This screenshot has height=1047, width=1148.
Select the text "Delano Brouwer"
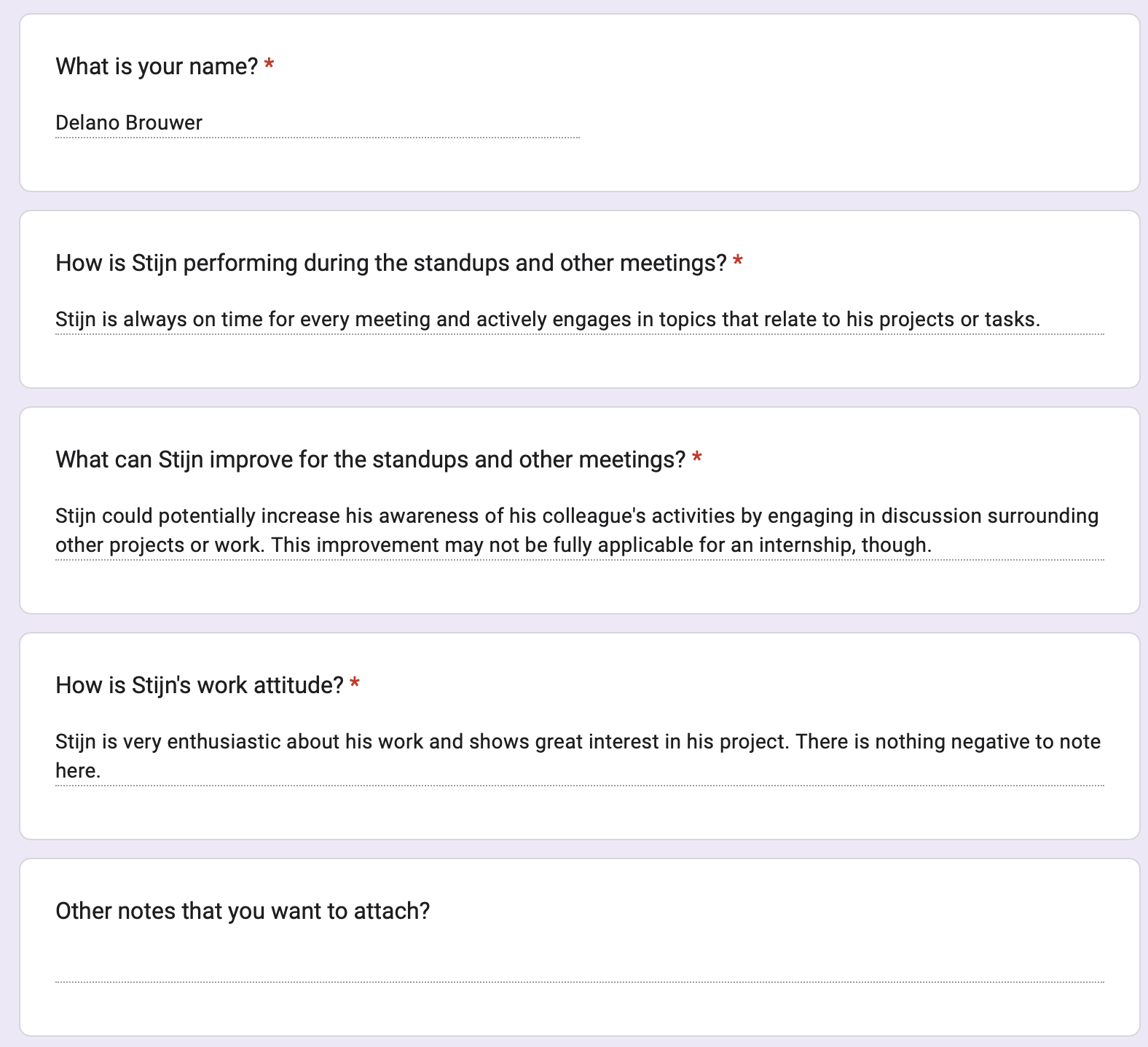(128, 122)
